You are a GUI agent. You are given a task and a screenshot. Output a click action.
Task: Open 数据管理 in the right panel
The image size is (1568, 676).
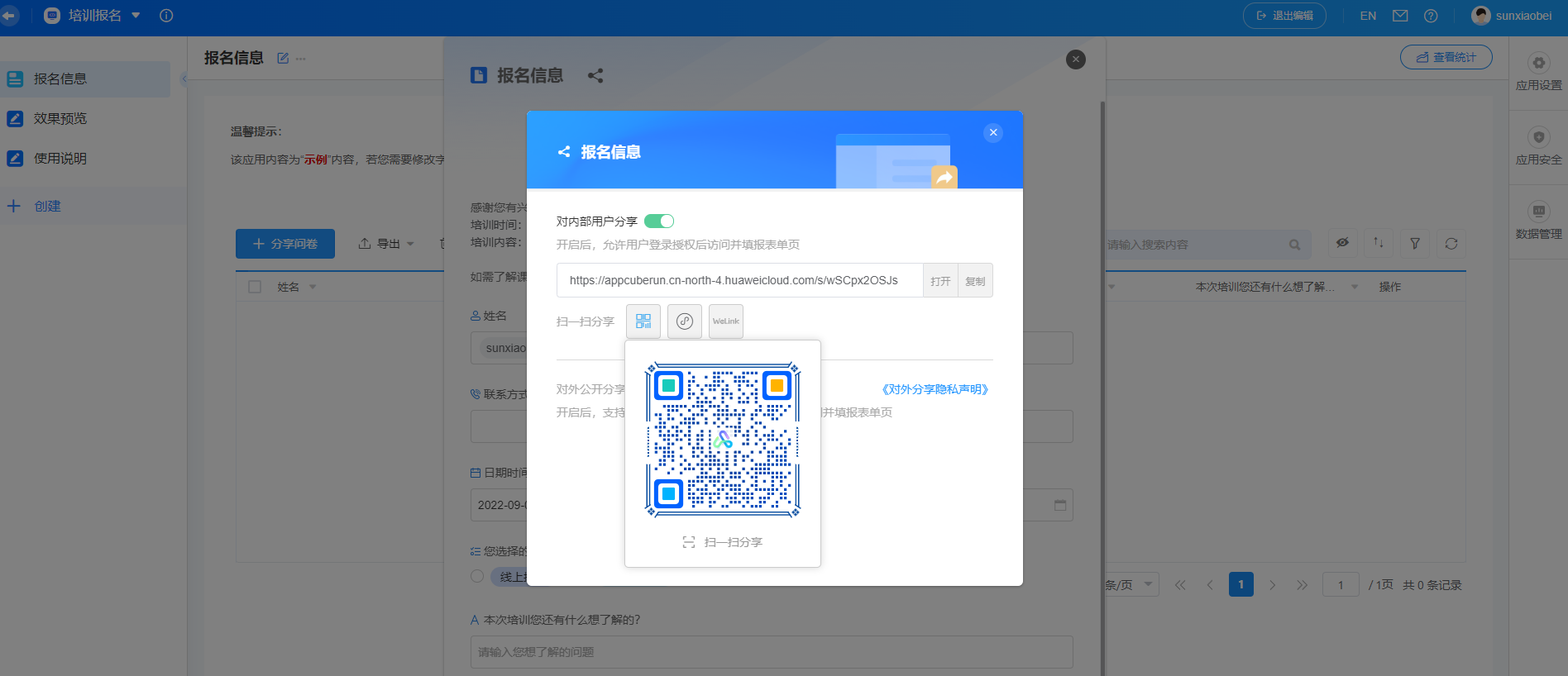click(1538, 221)
